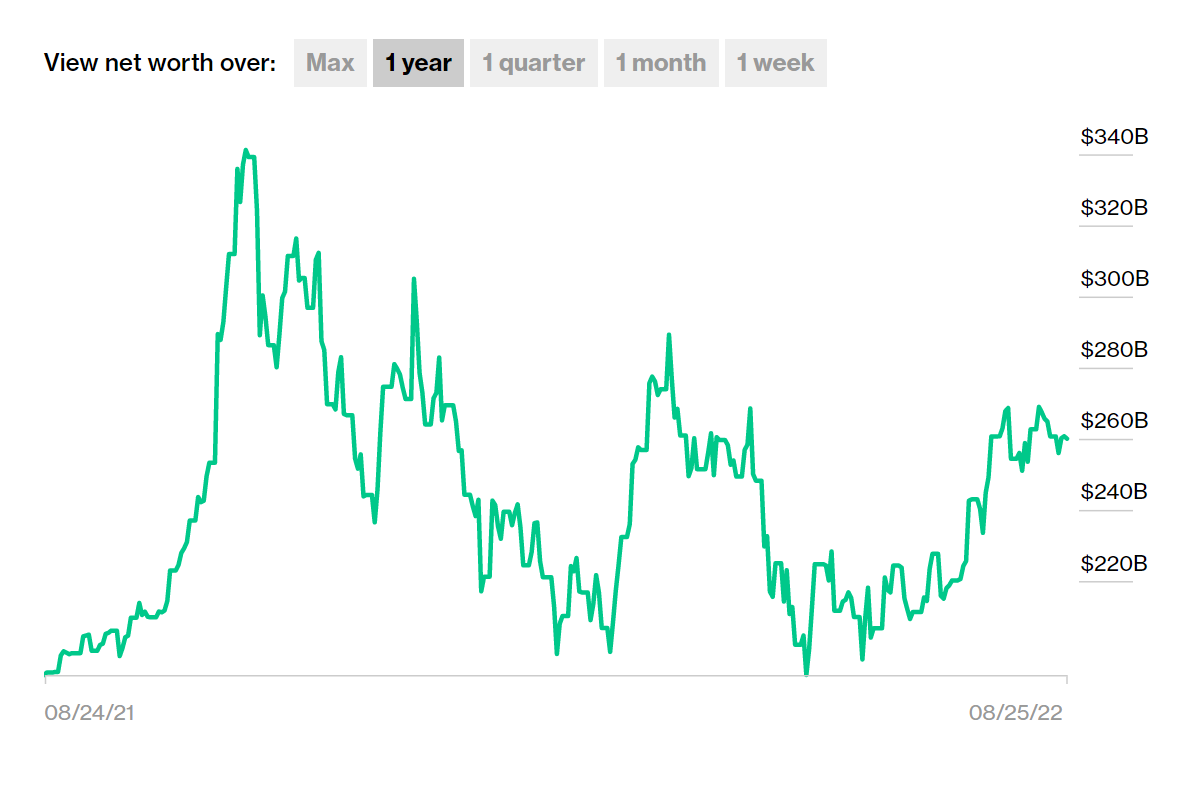Image resolution: width=1189 pixels, height=796 pixels.
Task: Select the $320B axis label
Action: 1114,208
